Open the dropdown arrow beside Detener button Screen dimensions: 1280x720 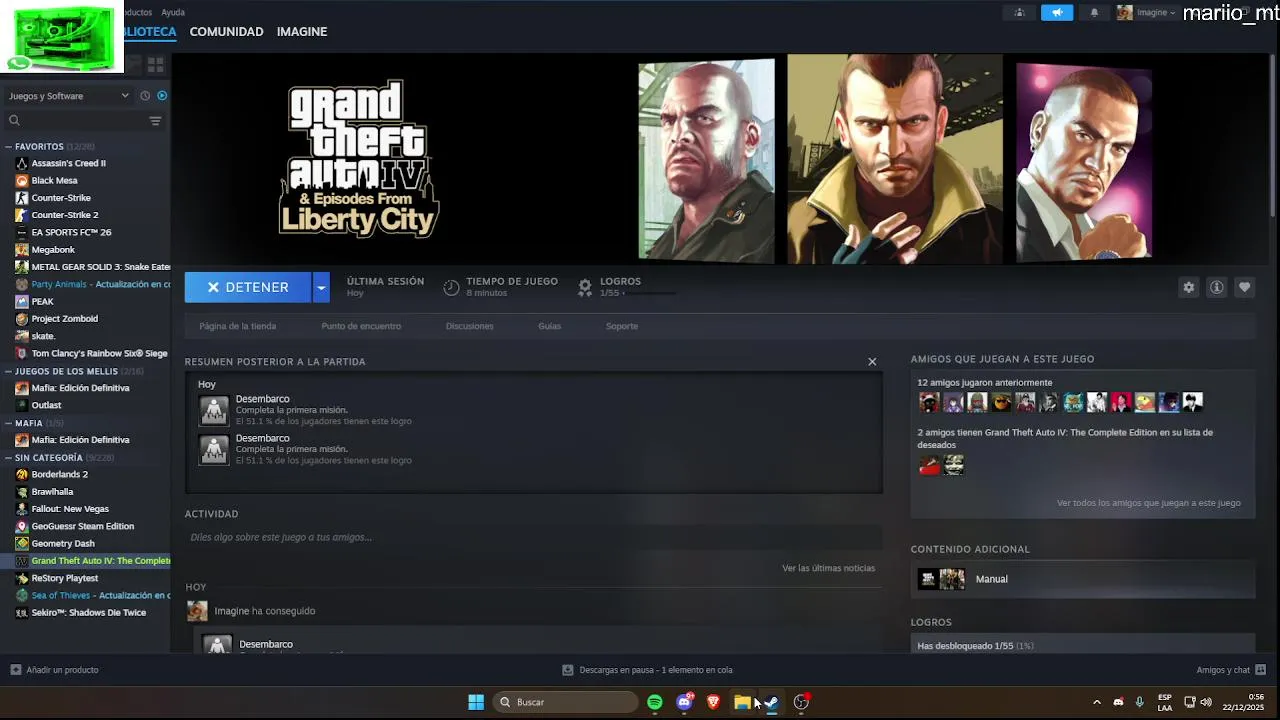(x=321, y=287)
